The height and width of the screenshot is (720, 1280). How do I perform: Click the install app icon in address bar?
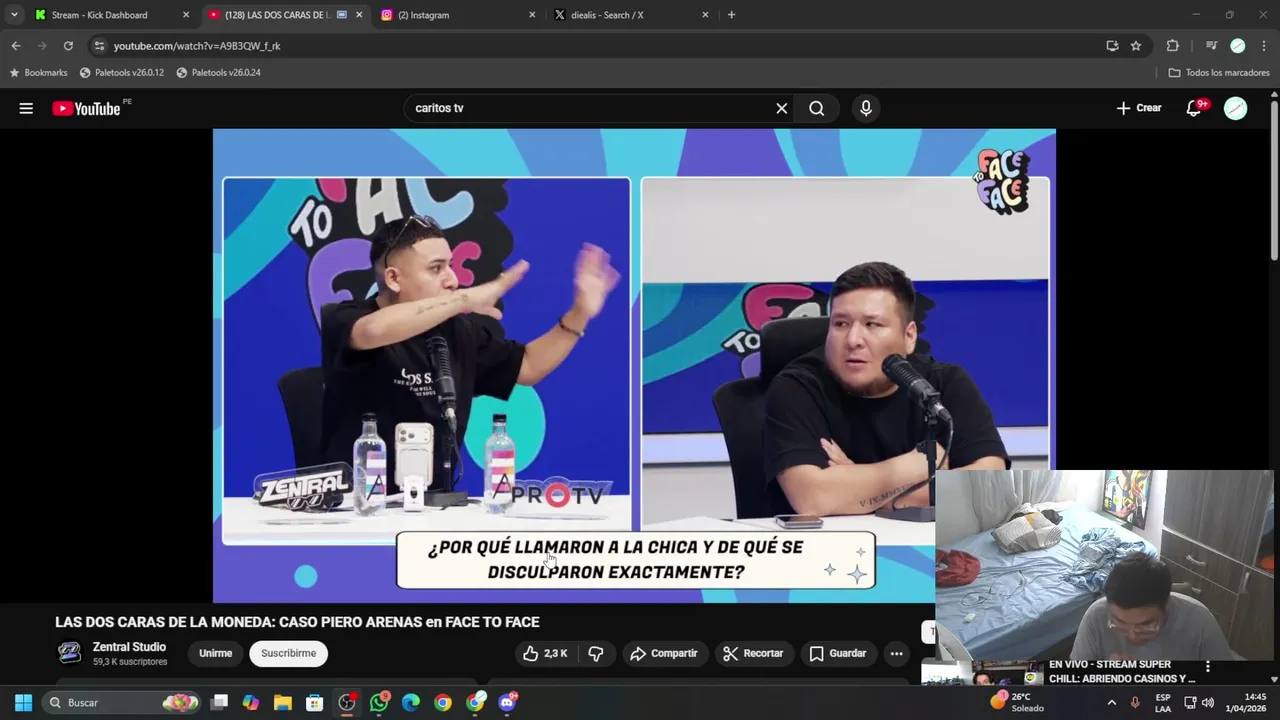click(x=1112, y=46)
